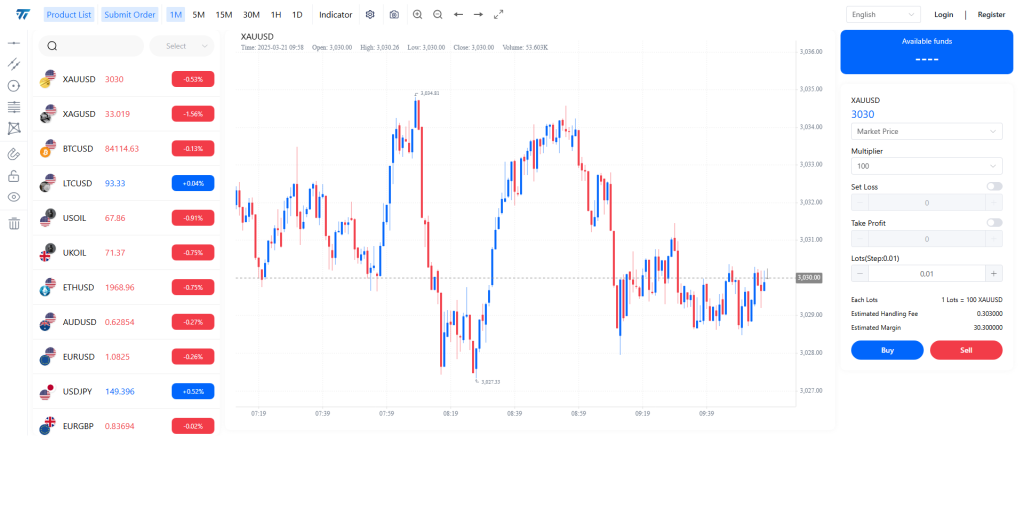1024x507 pixels.
Task: Select the horizontal line drawing tool
Action: [x=14, y=42]
